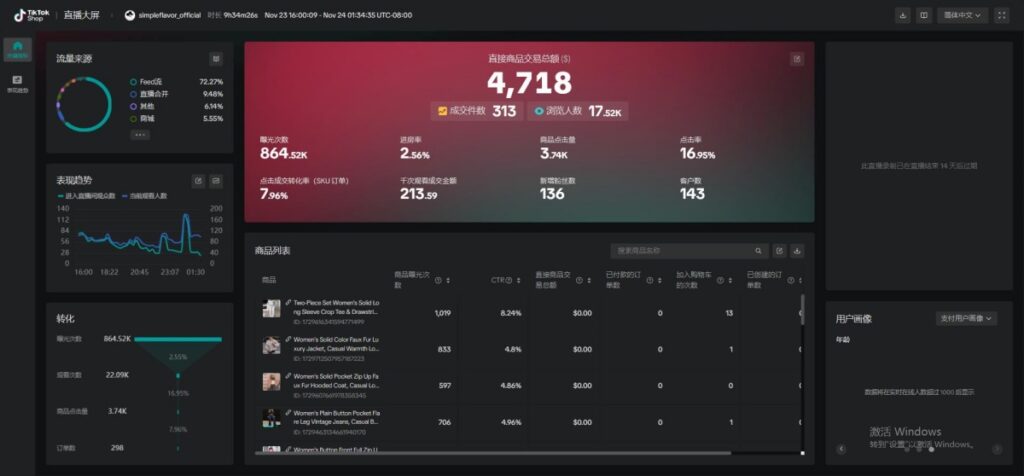Click edit icon next to product search box
1024x476 pixels.
pyautogui.click(x=779, y=250)
